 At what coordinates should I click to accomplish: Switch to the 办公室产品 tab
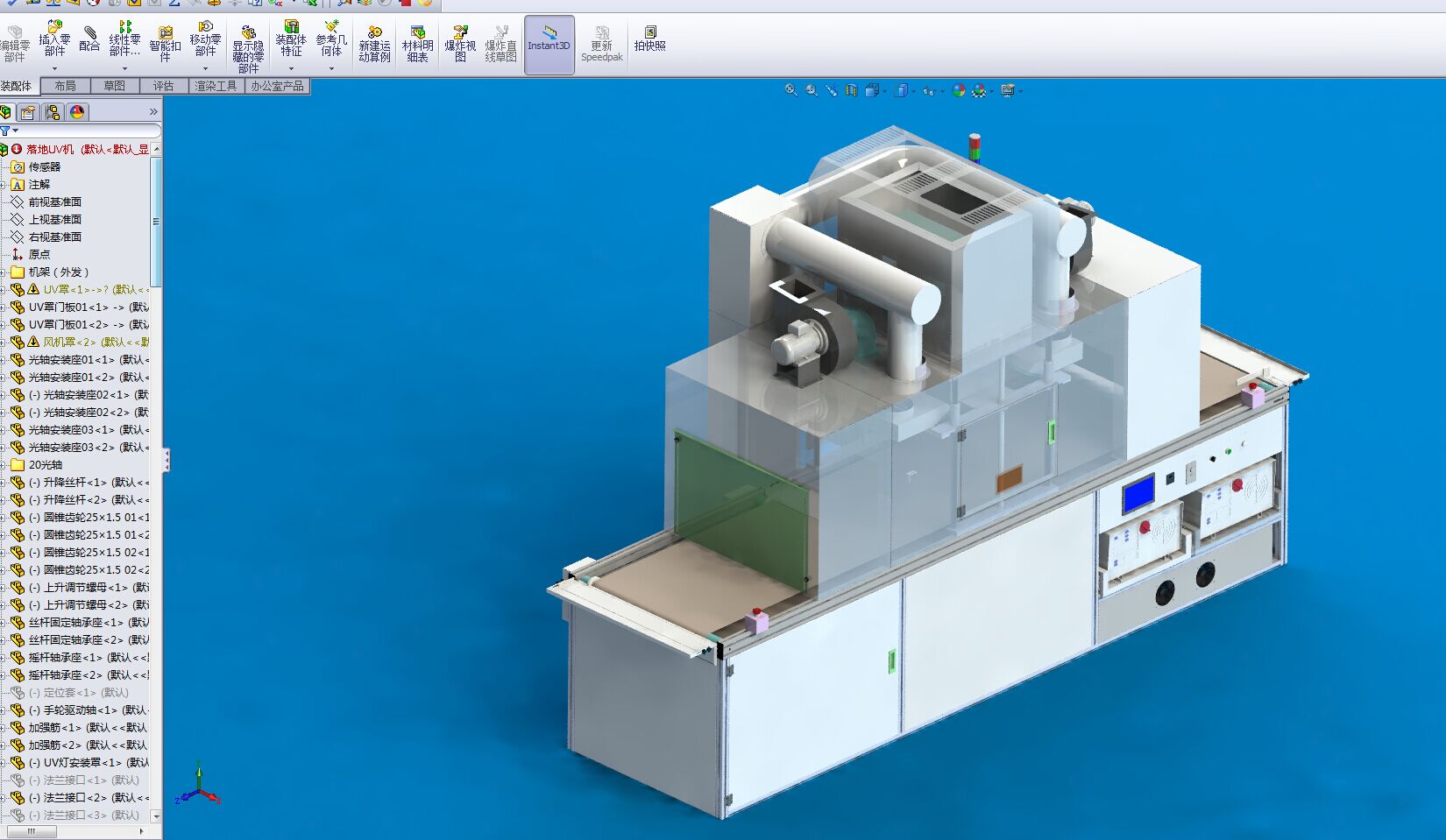coord(277,86)
